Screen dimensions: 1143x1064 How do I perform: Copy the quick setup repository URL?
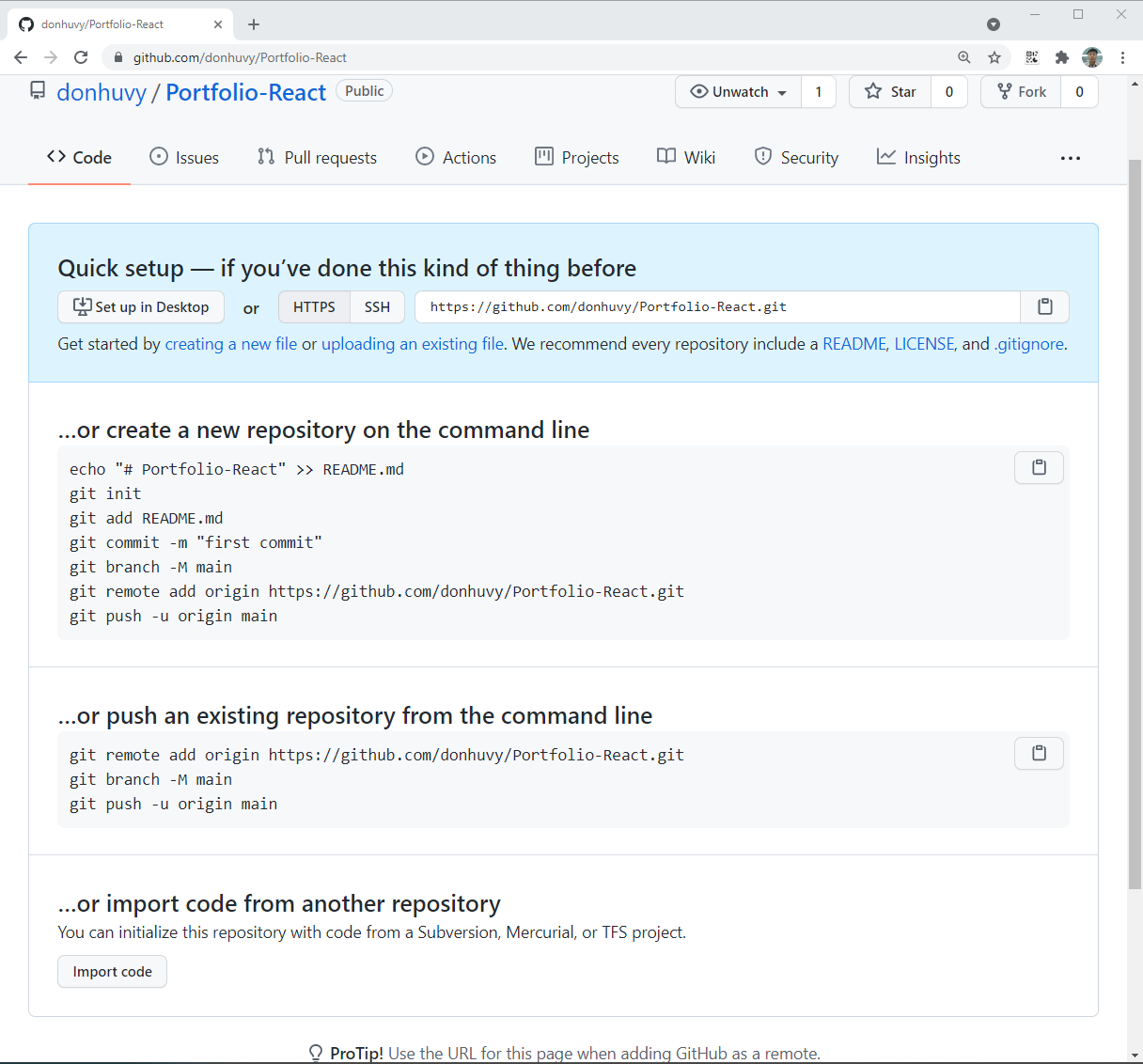[x=1044, y=307]
